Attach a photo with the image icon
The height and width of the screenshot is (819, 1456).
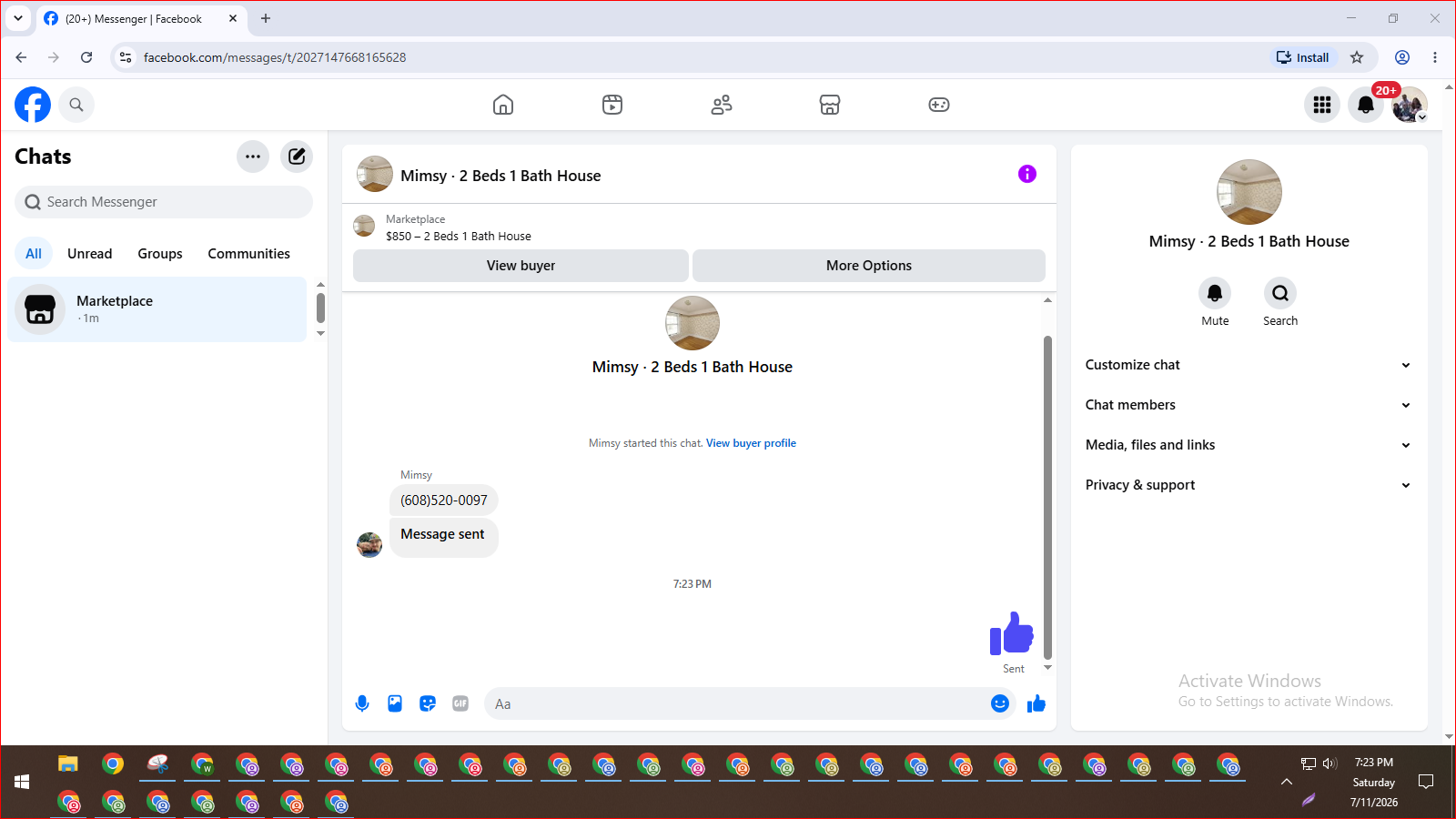395,703
